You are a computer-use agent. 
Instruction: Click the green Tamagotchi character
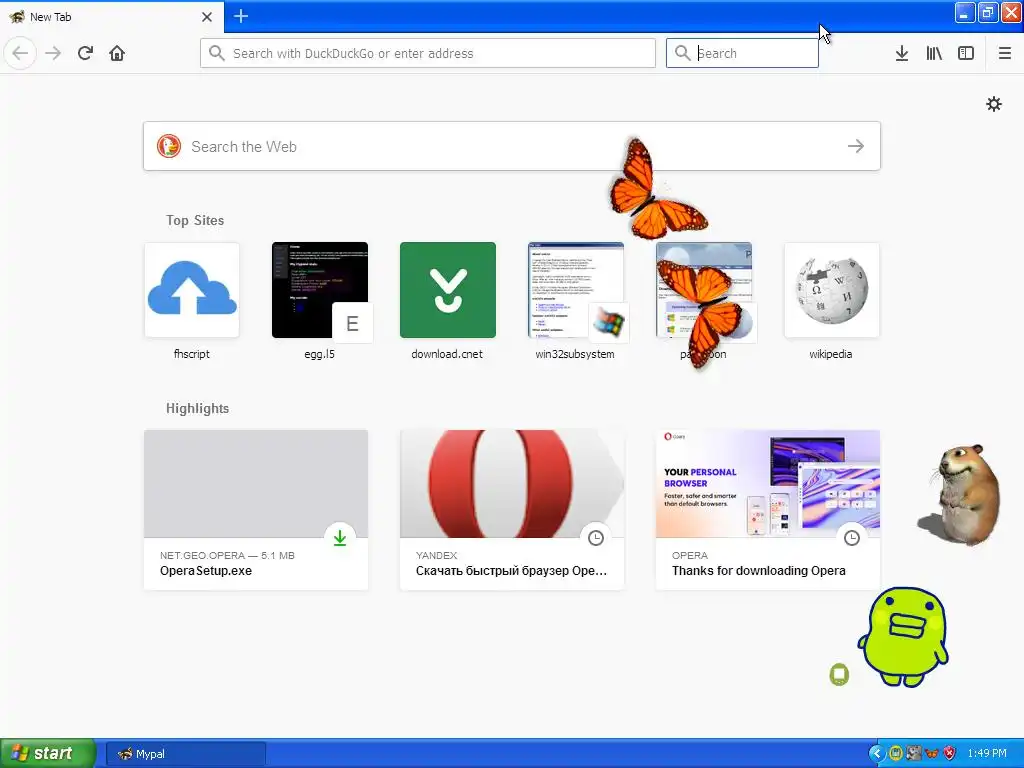coord(904,636)
